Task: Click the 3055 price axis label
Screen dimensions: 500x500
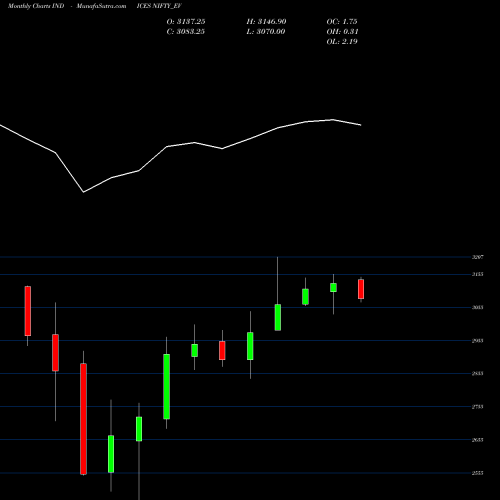Action: pos(478,307)
